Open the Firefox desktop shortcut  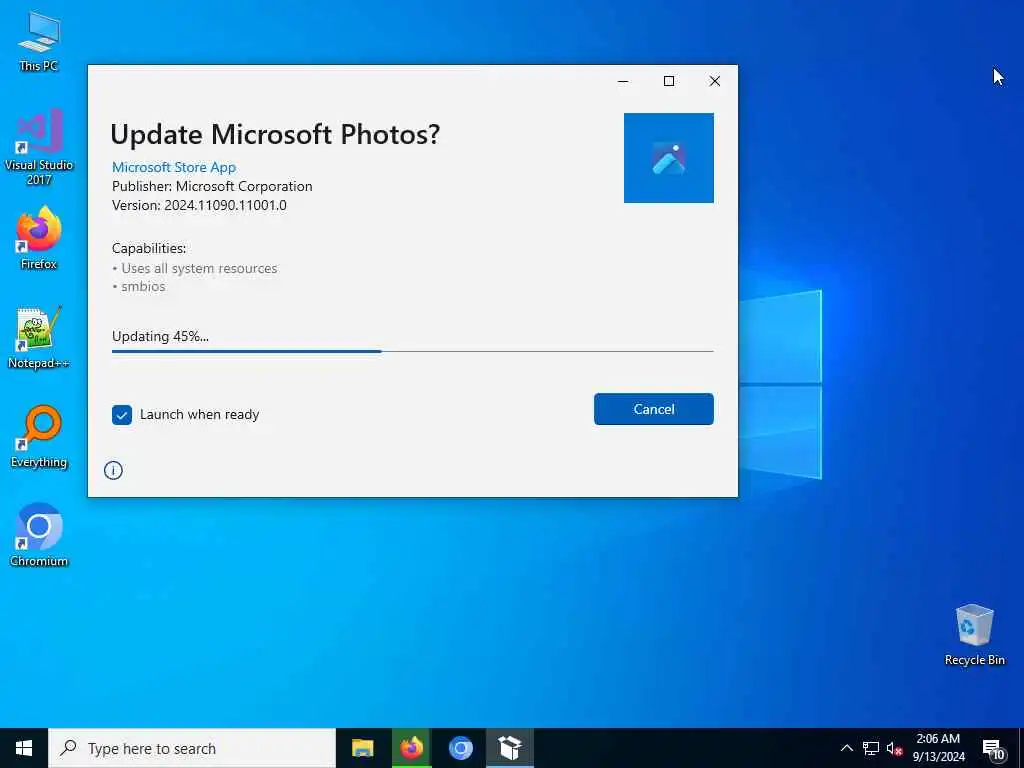(39, 238)
